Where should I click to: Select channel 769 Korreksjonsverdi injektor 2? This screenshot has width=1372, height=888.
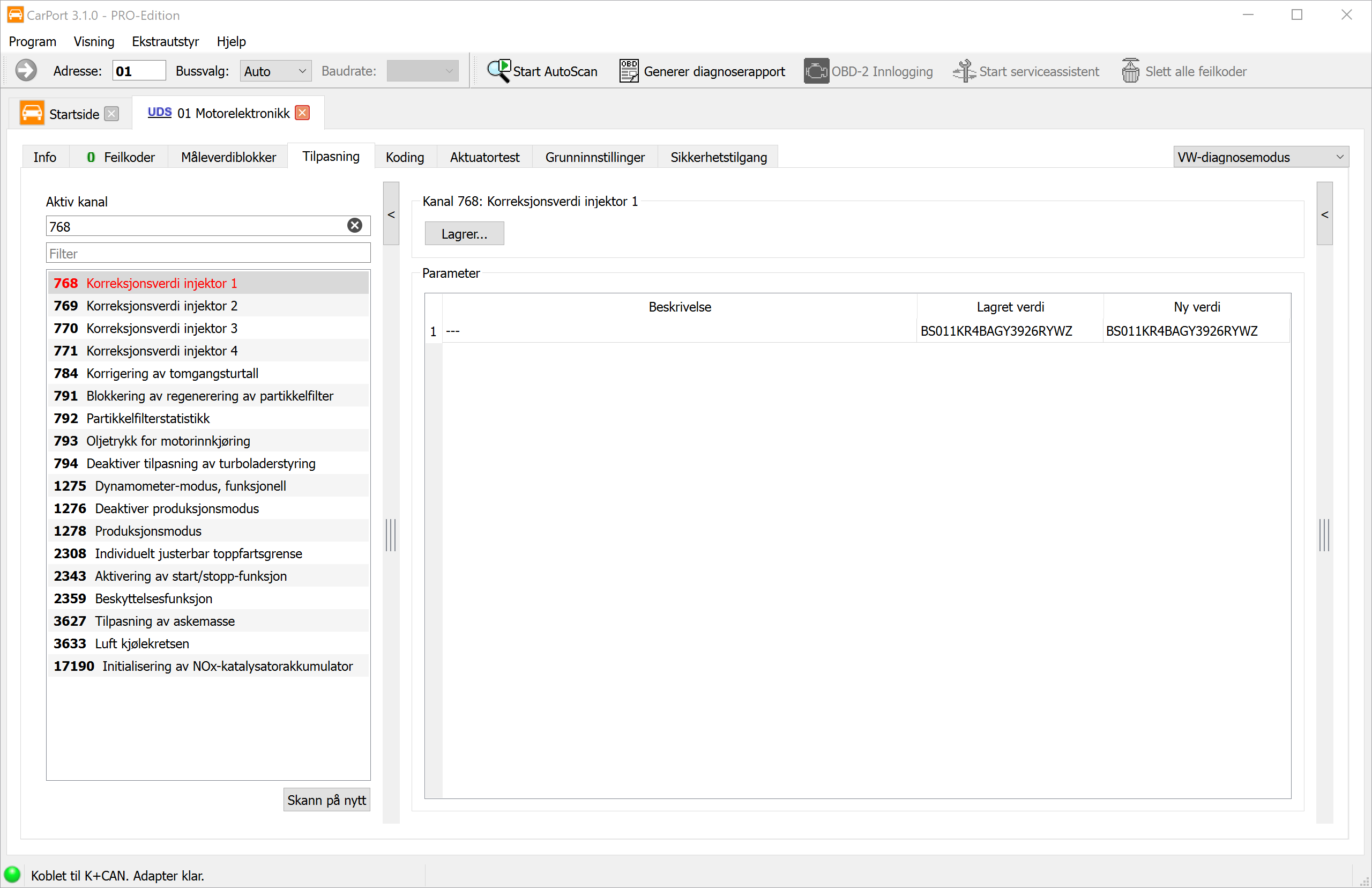[x=208, y=306]
